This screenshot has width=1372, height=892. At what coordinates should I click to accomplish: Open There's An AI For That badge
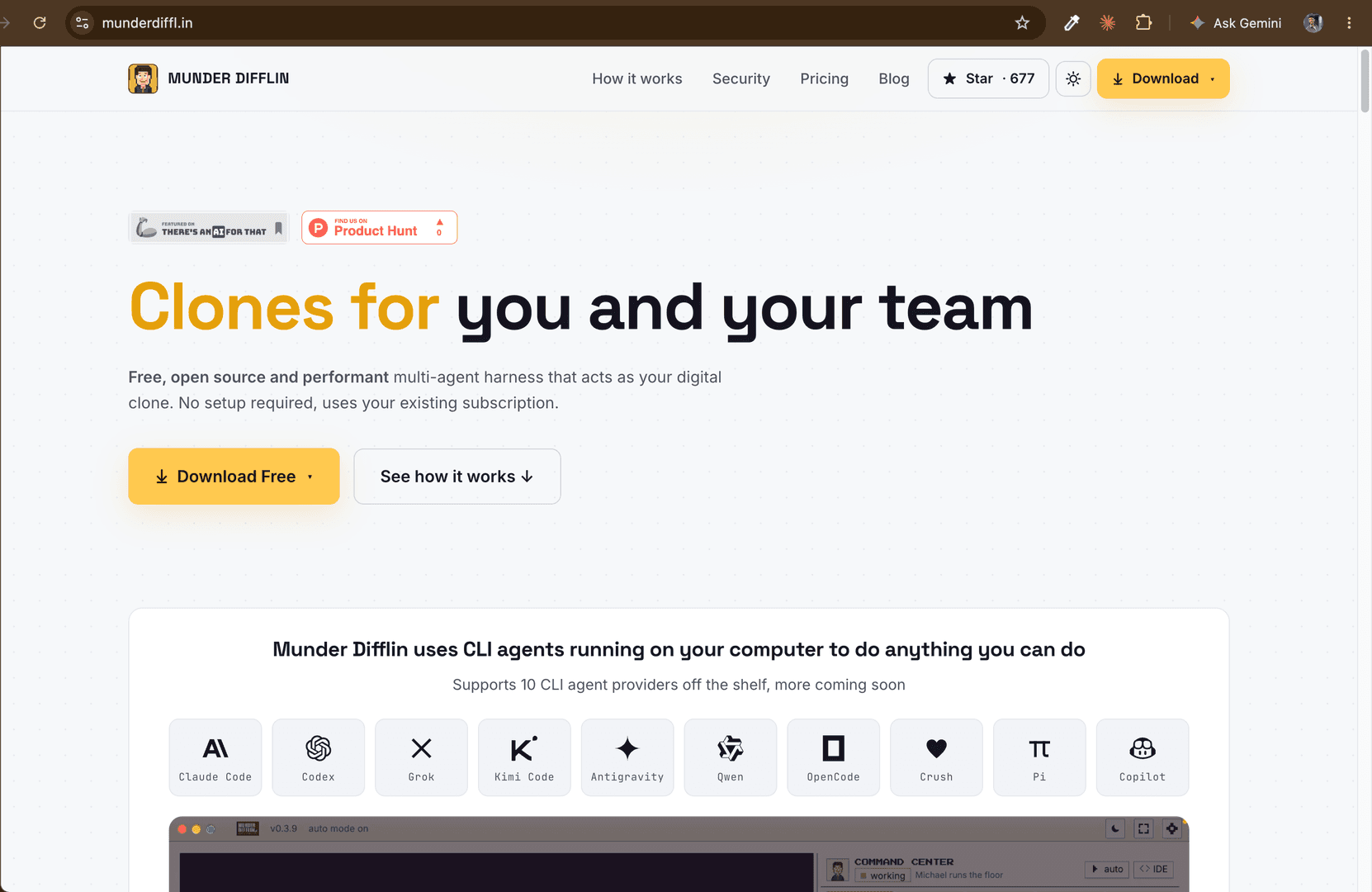[x=209, y=228]
